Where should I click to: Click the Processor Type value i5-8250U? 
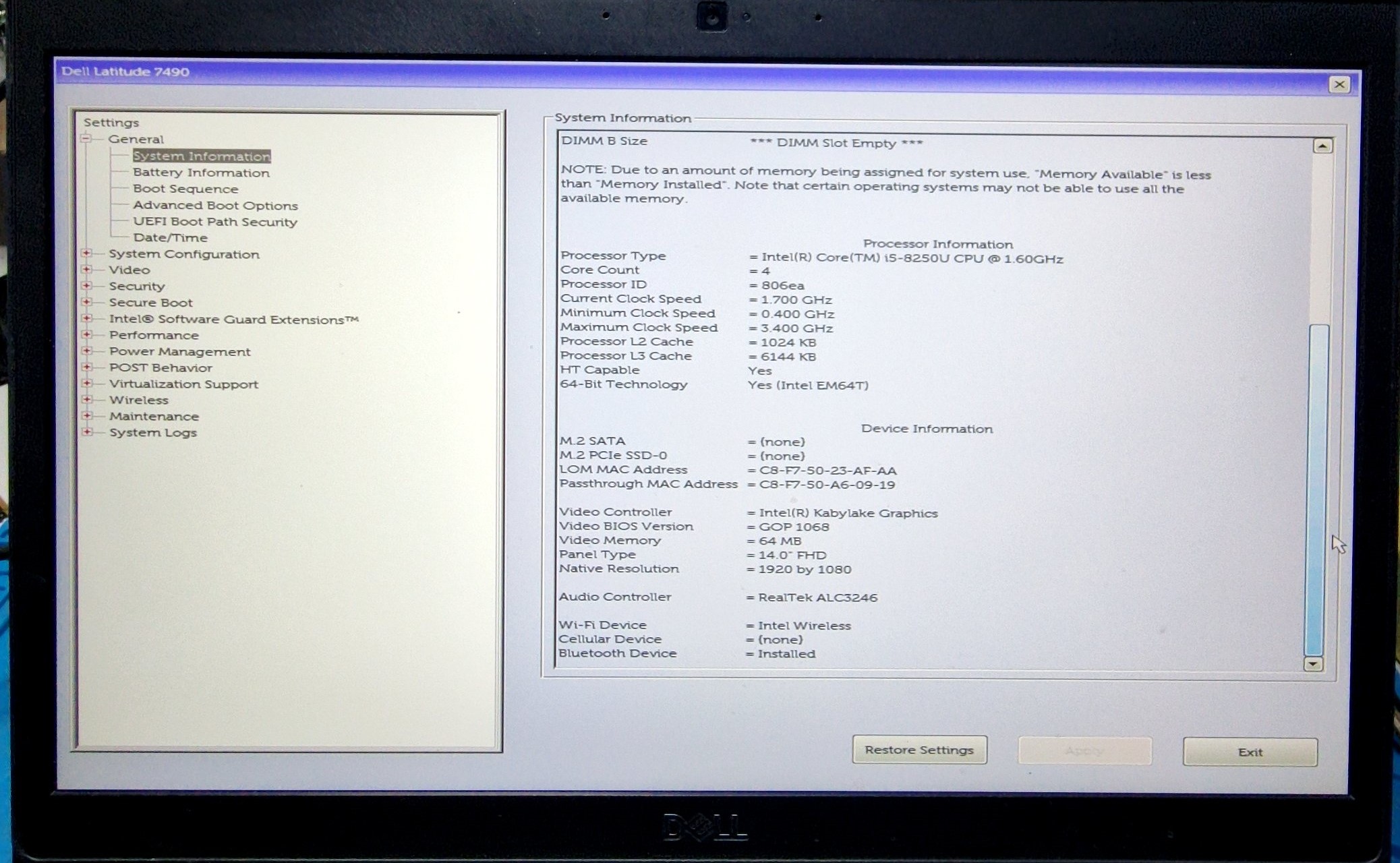(x=912, y=259)
